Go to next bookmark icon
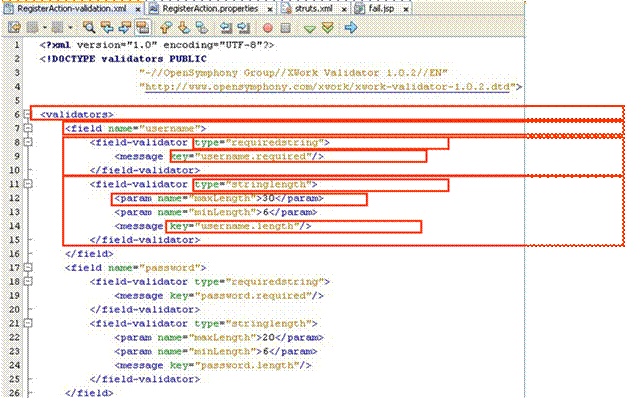This screenshot has height=399, width=625. click(x=184, y=27)
